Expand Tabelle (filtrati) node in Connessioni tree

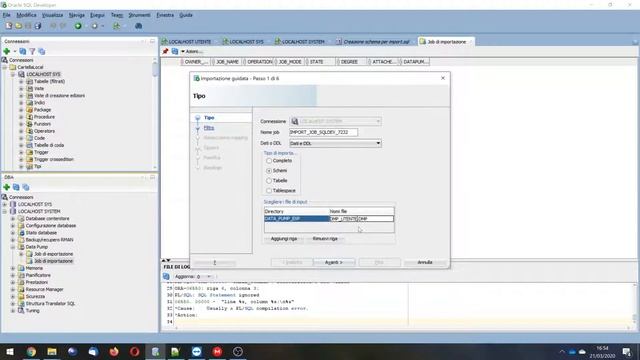coord(21,81)
